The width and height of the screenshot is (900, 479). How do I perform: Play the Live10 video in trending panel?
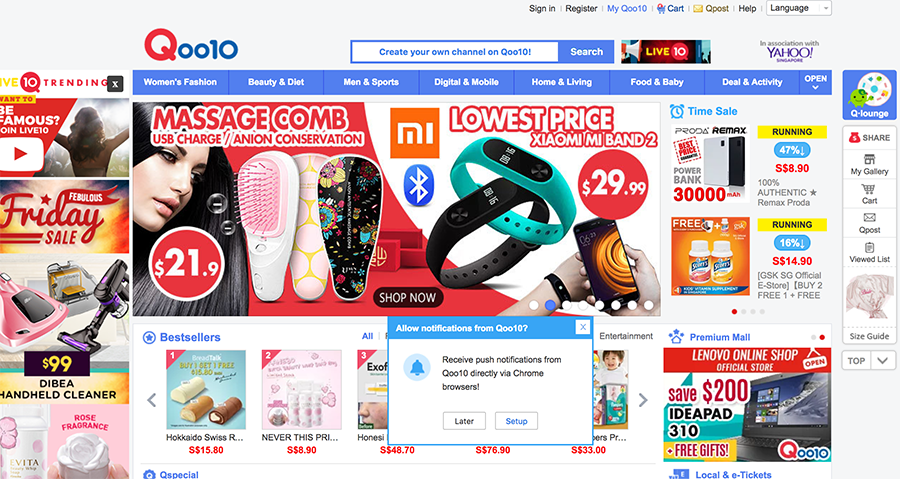click(21, 154)
